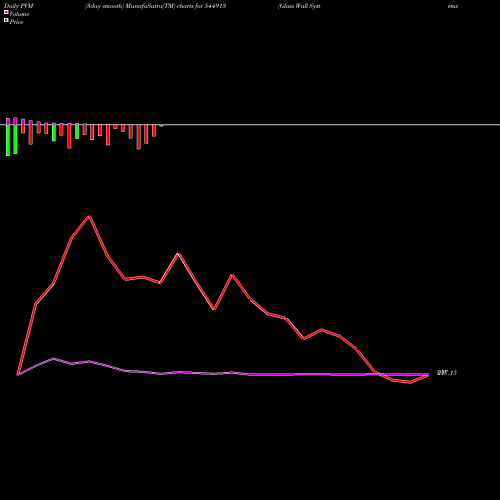Click the MunafaSutra charts header text

[156, 6]
